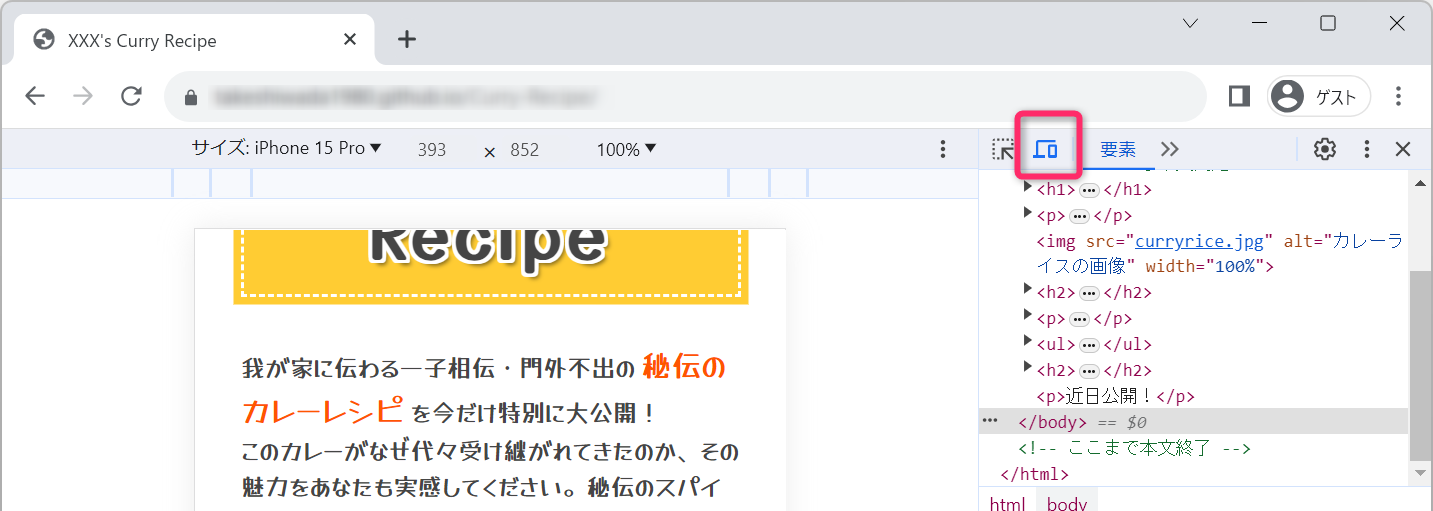Switch to the 要素 tab
The width and height of the screenshot is (1433, 511).
(x=1118, y=149)
